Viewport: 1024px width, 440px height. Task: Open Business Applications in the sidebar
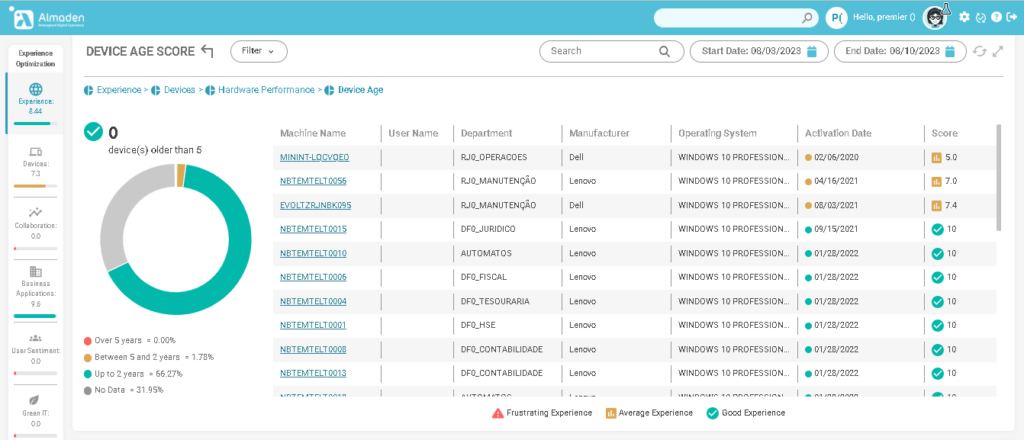pos(35,285)
